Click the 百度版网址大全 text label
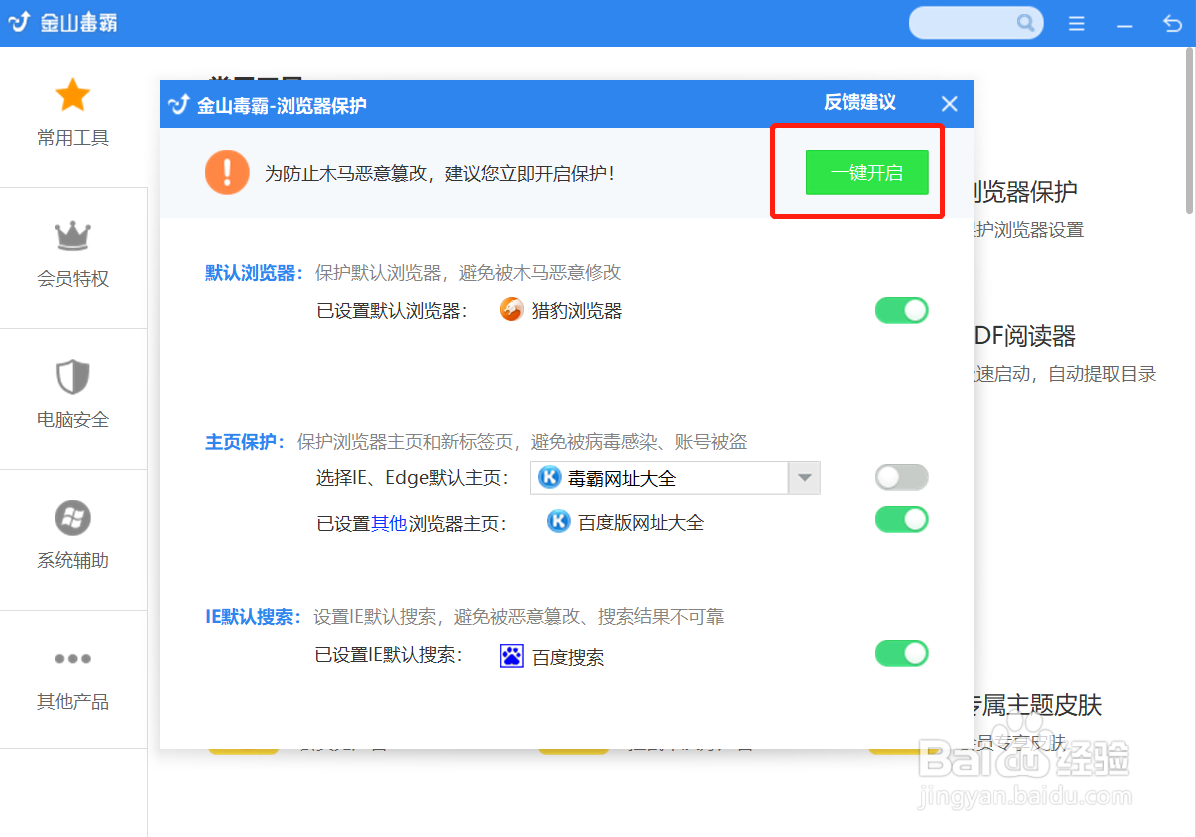 click(x=641, y=523)
